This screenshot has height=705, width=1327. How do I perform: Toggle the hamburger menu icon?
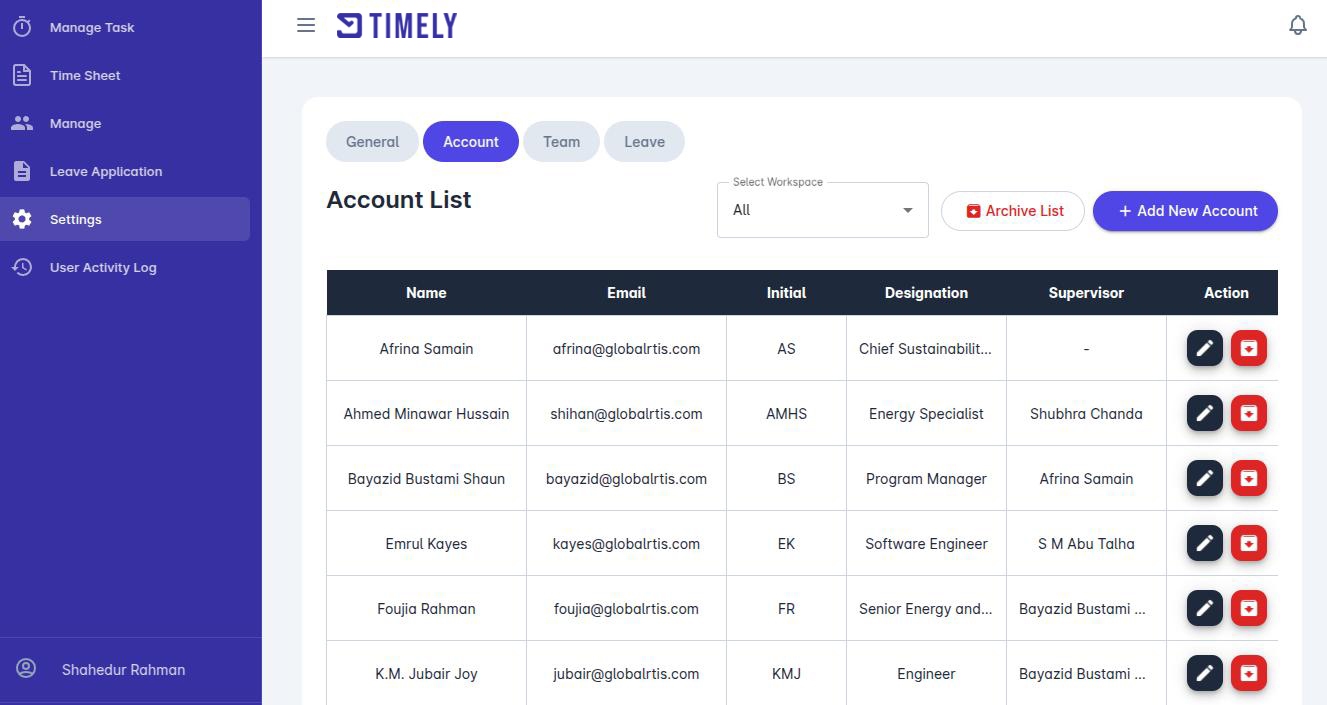tap(306, 26)
